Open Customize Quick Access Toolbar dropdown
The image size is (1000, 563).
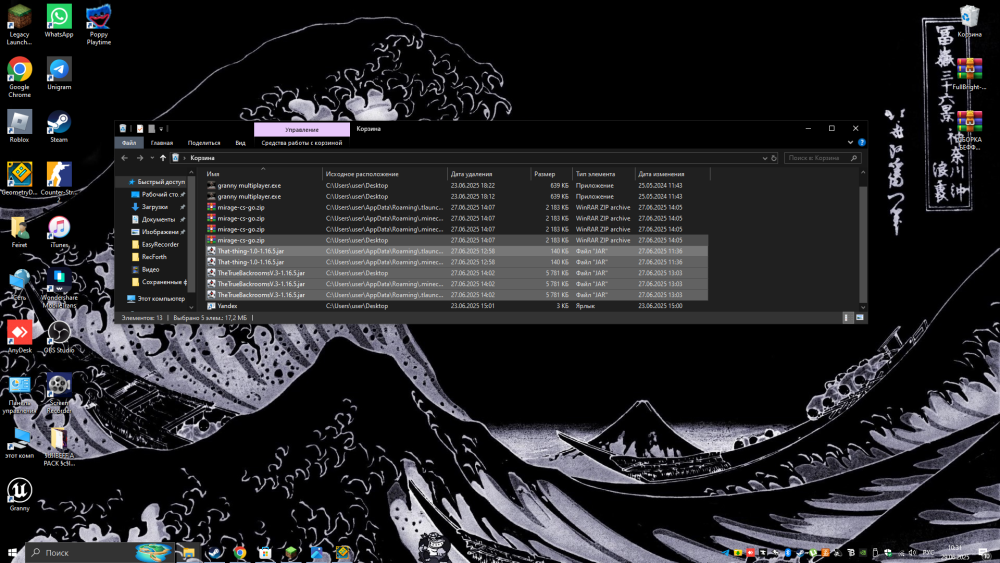coord(161,129)
